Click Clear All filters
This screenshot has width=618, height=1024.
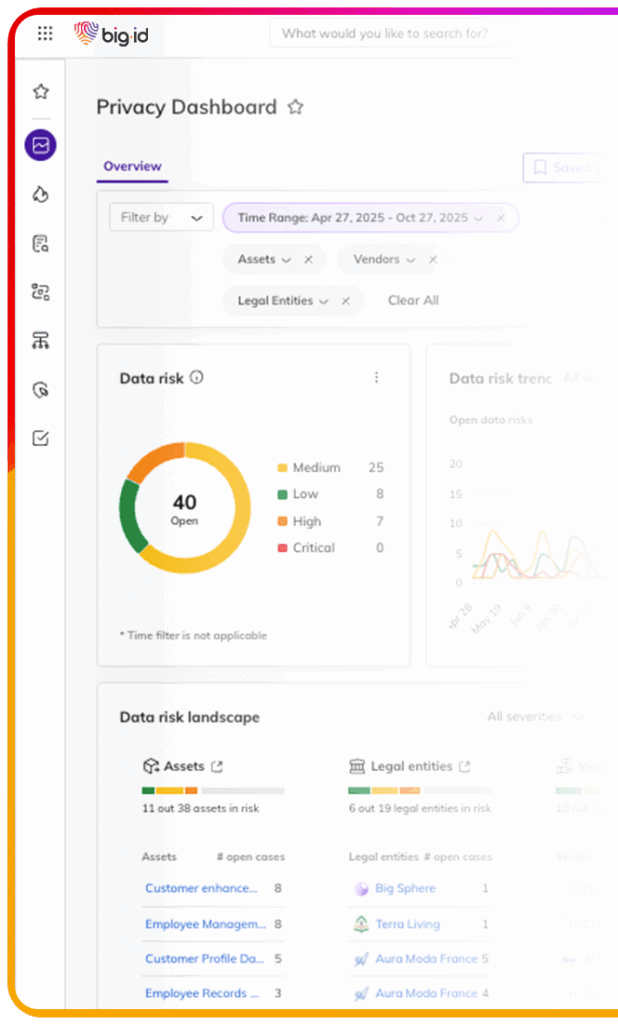[413, 301]
